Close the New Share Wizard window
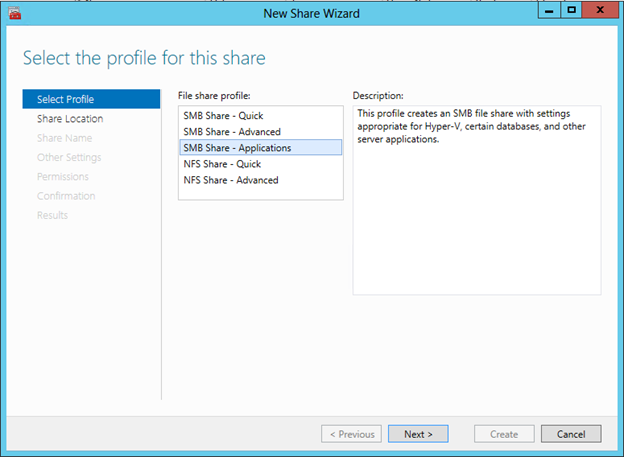This screenshot has height=457, width=624. click(x=599, y=10)
